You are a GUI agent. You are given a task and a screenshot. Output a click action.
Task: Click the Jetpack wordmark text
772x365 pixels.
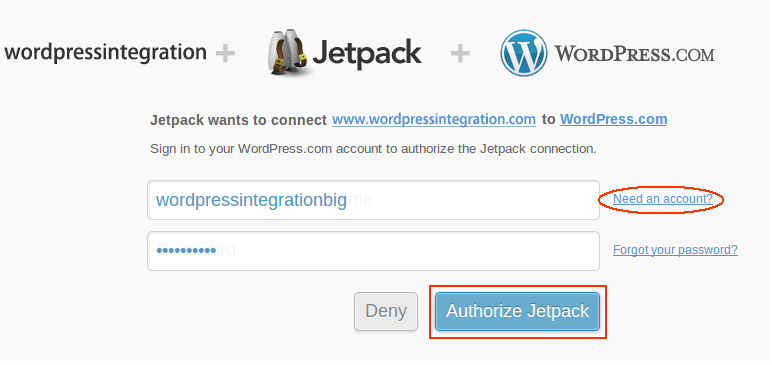pos(367,53)
